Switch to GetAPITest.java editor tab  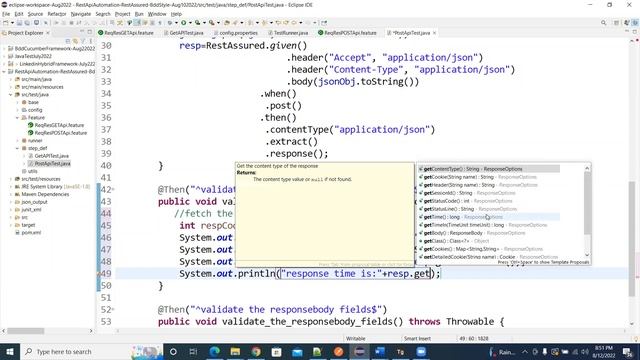click(x=183, y=33)
